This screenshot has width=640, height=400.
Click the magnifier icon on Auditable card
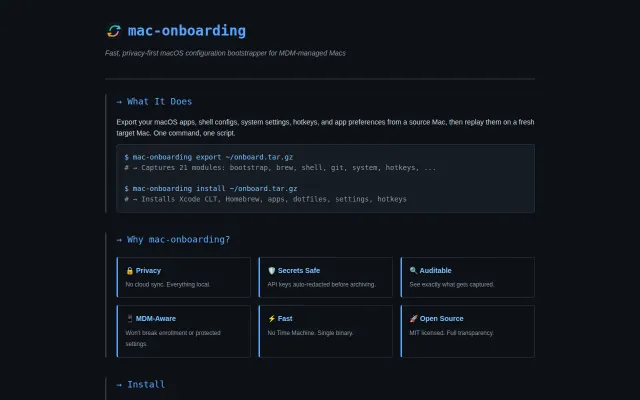[x=413, y=271]
